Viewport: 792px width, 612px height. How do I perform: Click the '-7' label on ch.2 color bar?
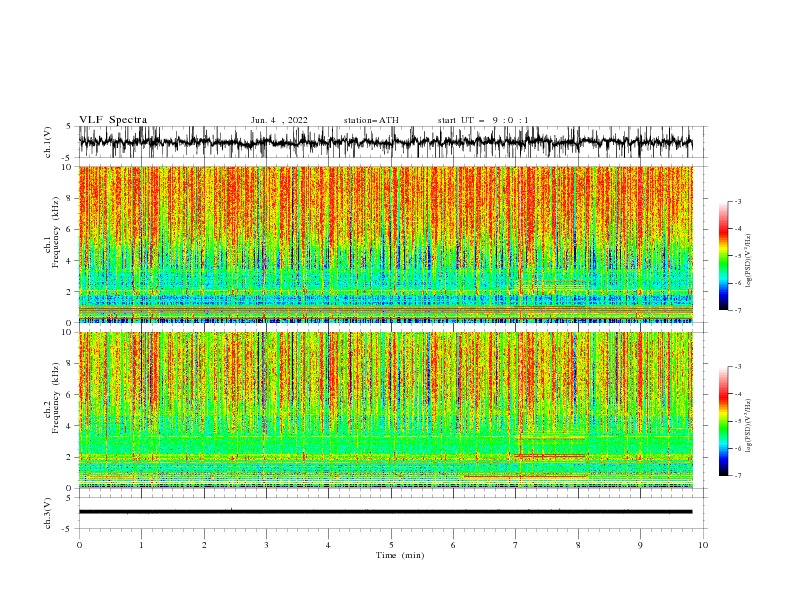tap(738, 476)
